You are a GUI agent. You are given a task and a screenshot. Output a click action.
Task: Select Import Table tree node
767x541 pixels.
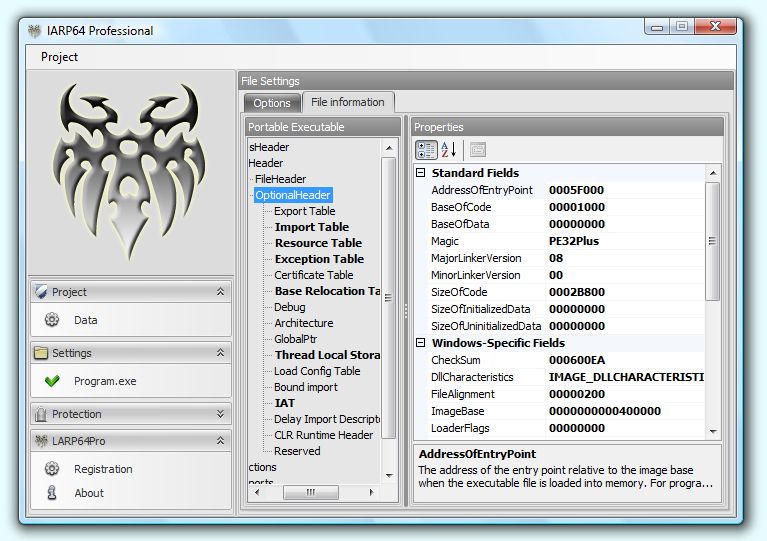(312, 227)
